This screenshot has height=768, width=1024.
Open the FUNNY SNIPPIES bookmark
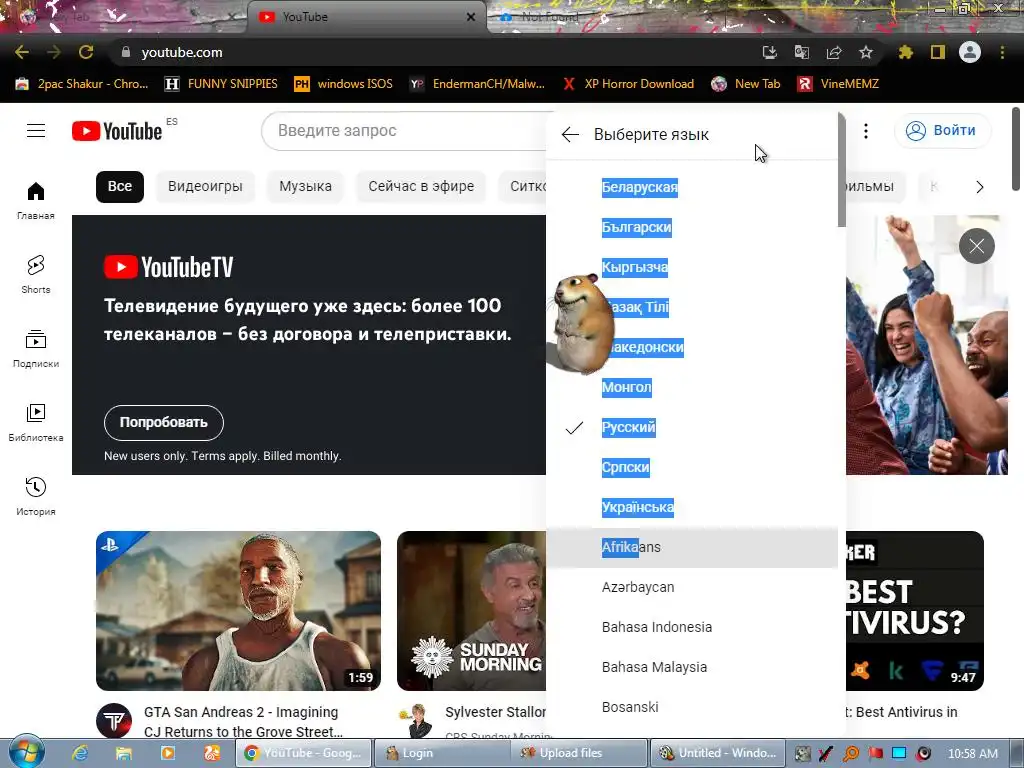221,84
